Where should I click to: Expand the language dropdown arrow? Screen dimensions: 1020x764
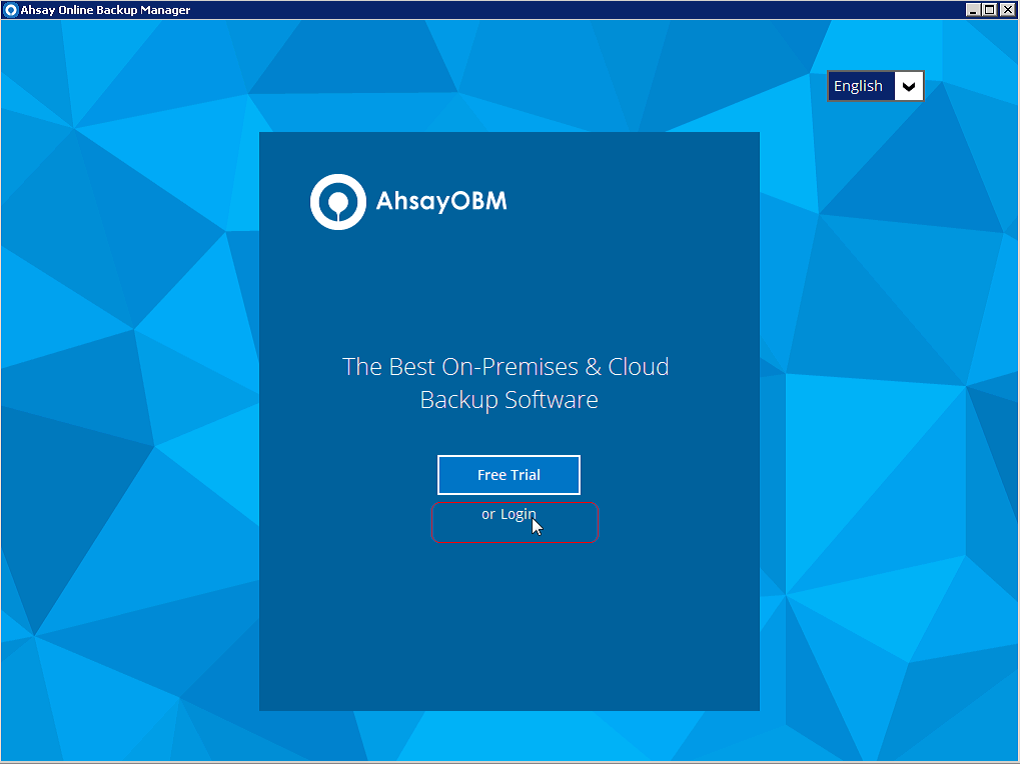[909, 86]
